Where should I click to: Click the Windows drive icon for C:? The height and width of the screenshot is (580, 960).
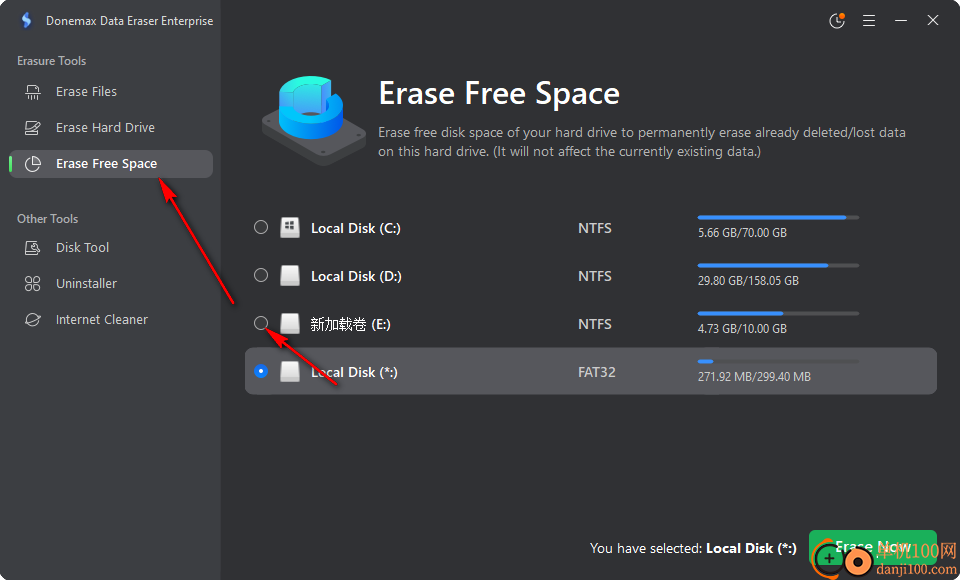click(290, 227)
